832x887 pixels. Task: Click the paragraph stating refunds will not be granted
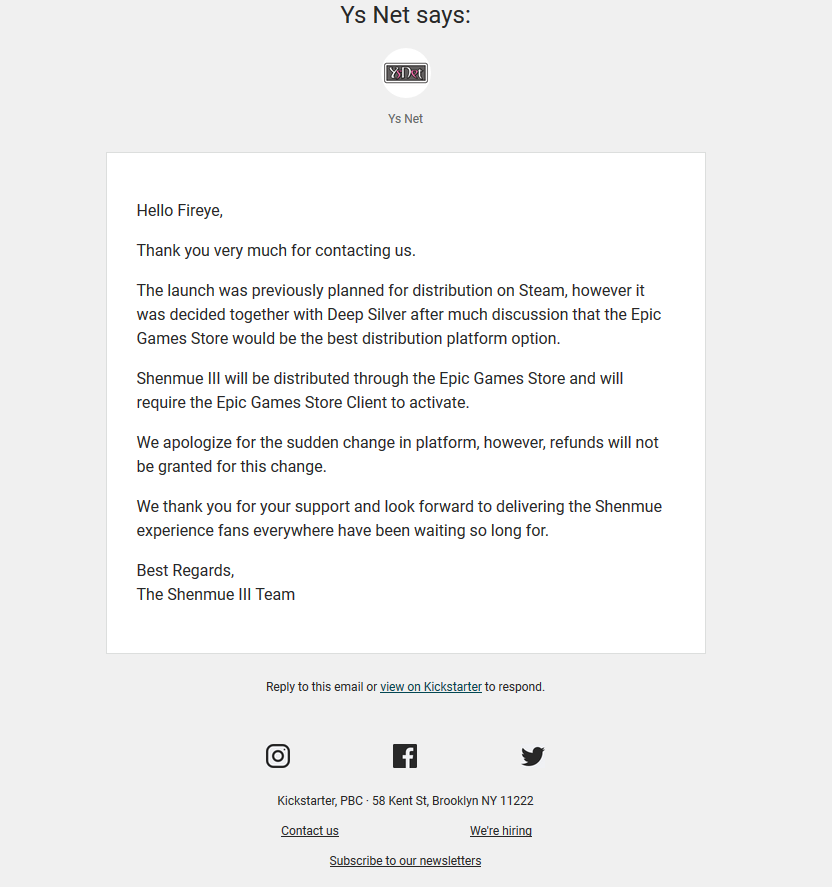click(x=397, y=454)
